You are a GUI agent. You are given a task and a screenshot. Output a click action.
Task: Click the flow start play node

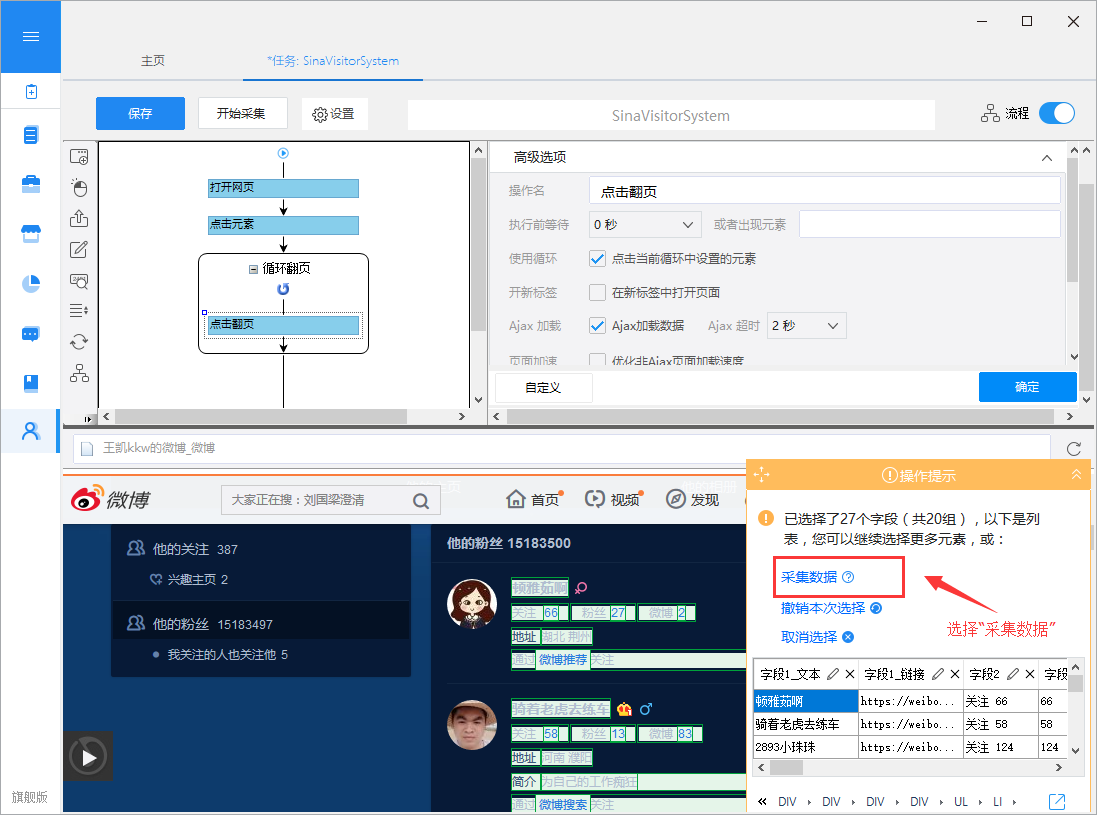coord(283,153)
